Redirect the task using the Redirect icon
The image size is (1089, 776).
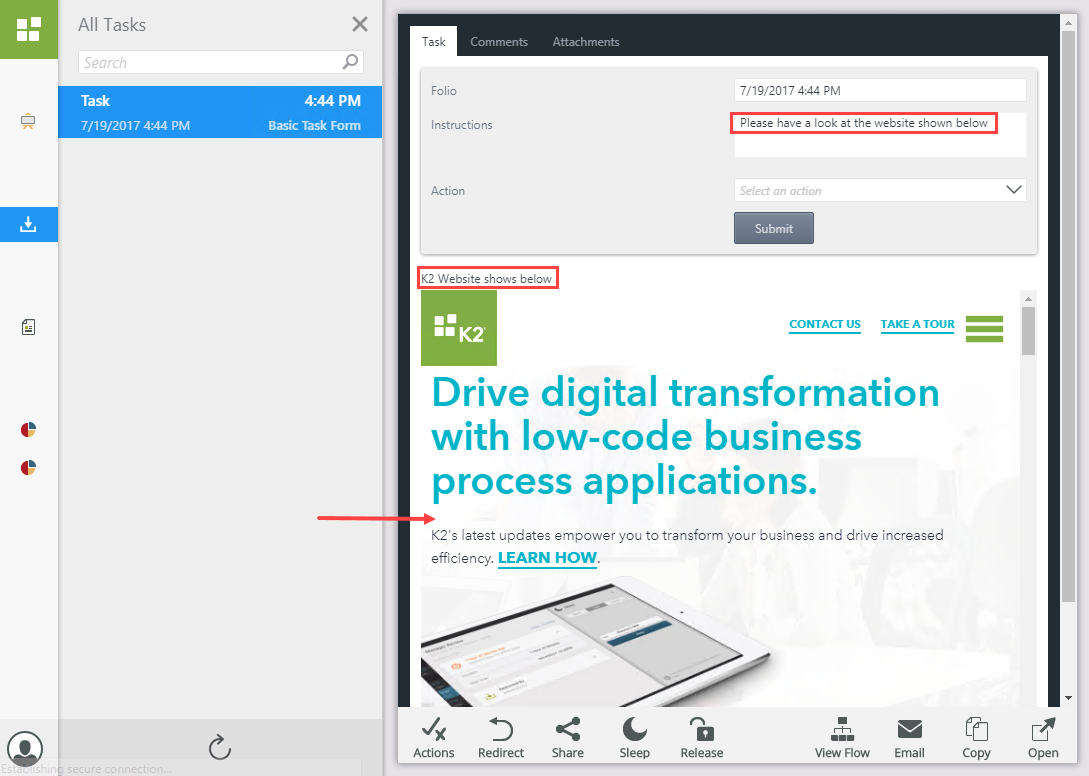[x=500, y=737]
